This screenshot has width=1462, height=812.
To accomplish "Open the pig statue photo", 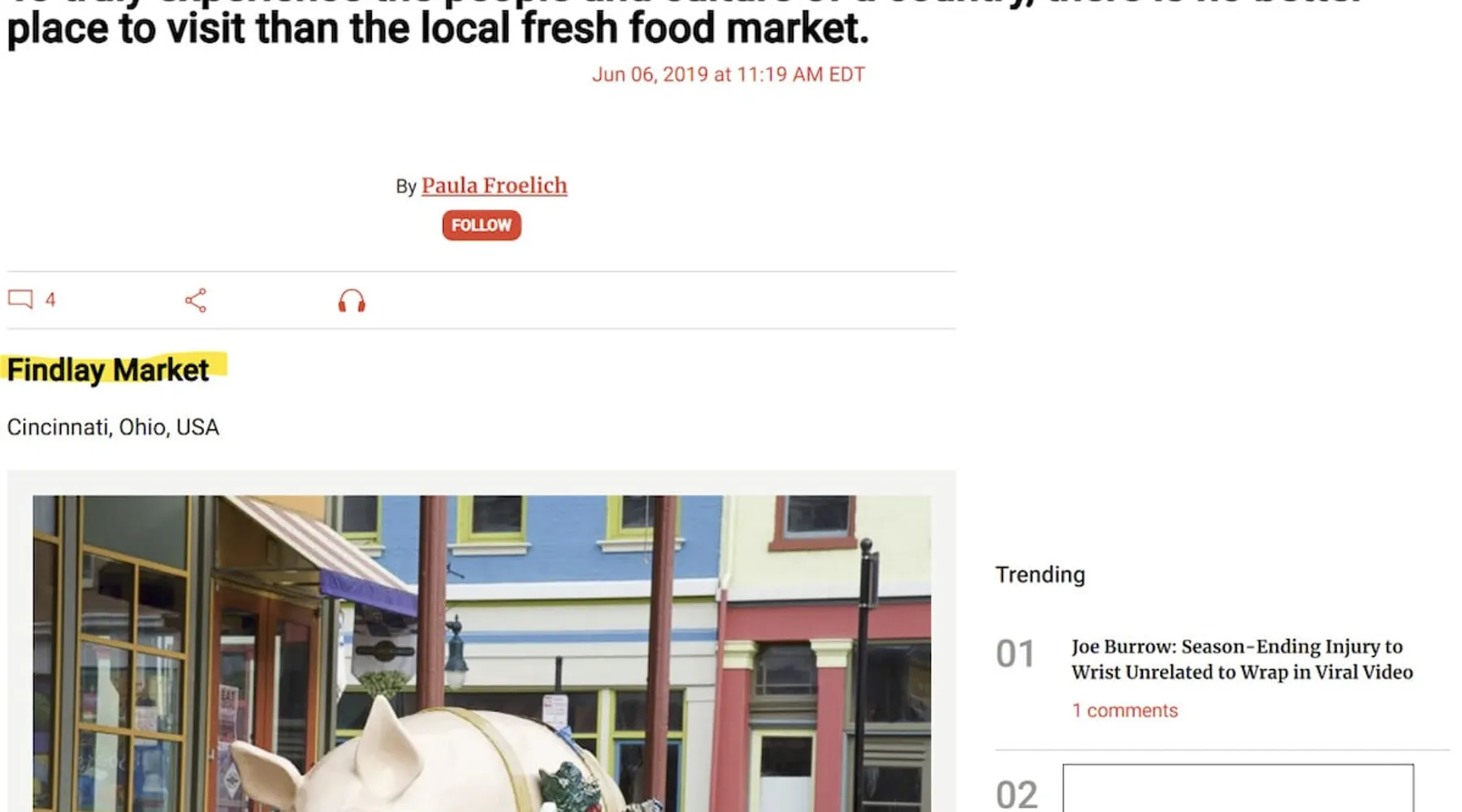I will pos(482,654).
